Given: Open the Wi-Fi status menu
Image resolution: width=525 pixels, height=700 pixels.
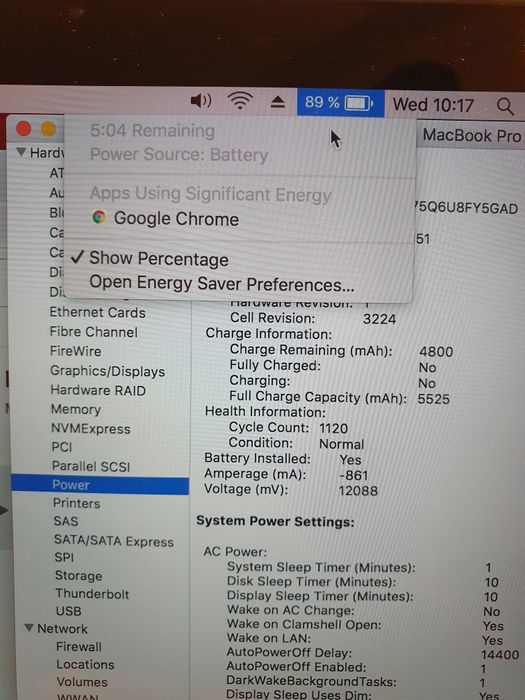Looking at the screenshot, I should coord(240,101).
